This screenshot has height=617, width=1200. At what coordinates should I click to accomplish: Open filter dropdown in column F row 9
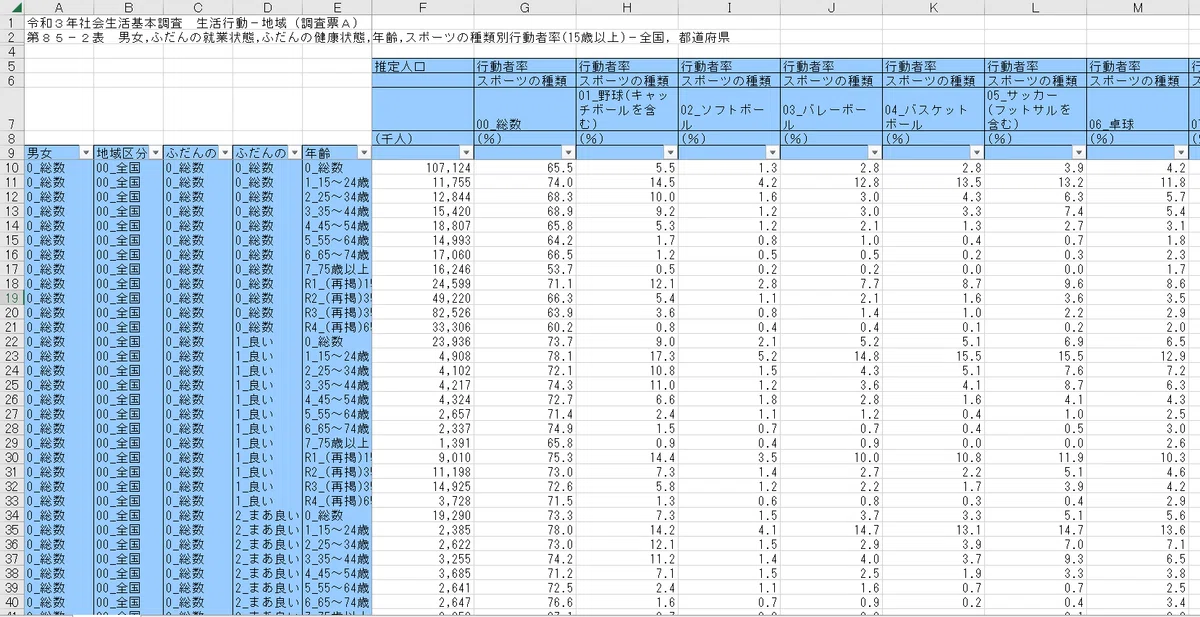(x=465, y=153)
